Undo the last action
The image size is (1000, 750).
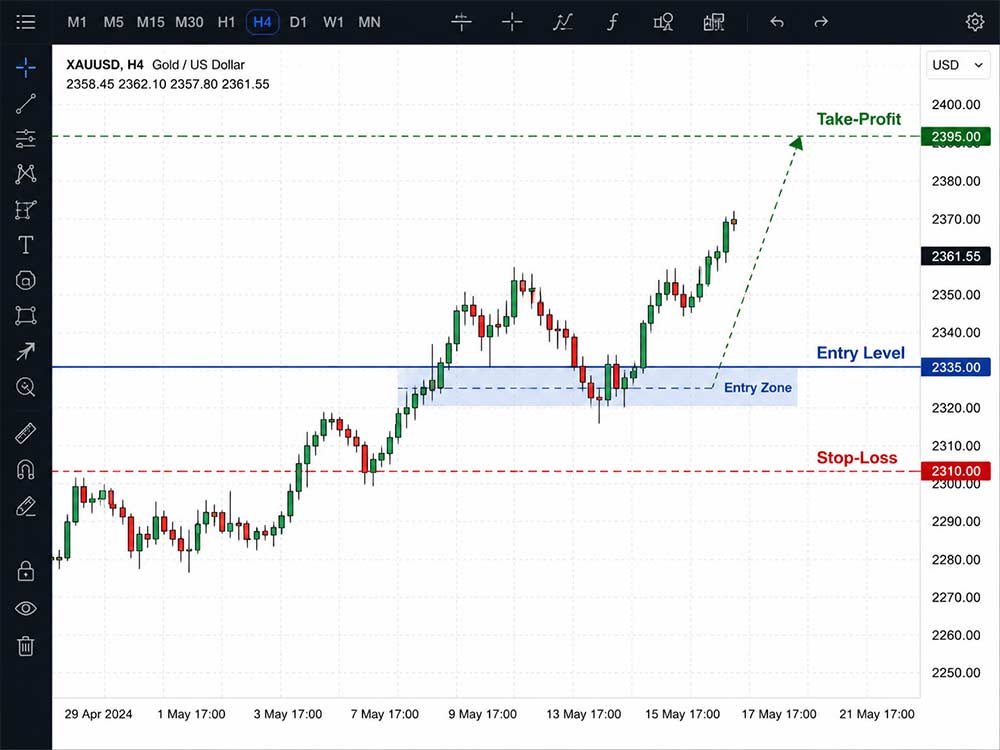[x=776, y=22]
